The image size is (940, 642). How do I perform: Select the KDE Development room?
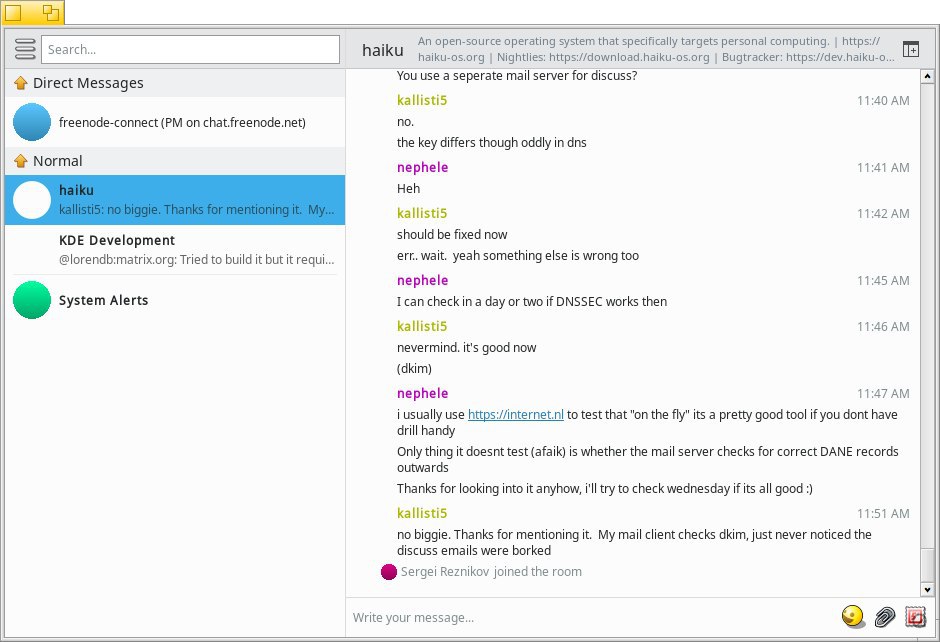[x=175, y=250]
